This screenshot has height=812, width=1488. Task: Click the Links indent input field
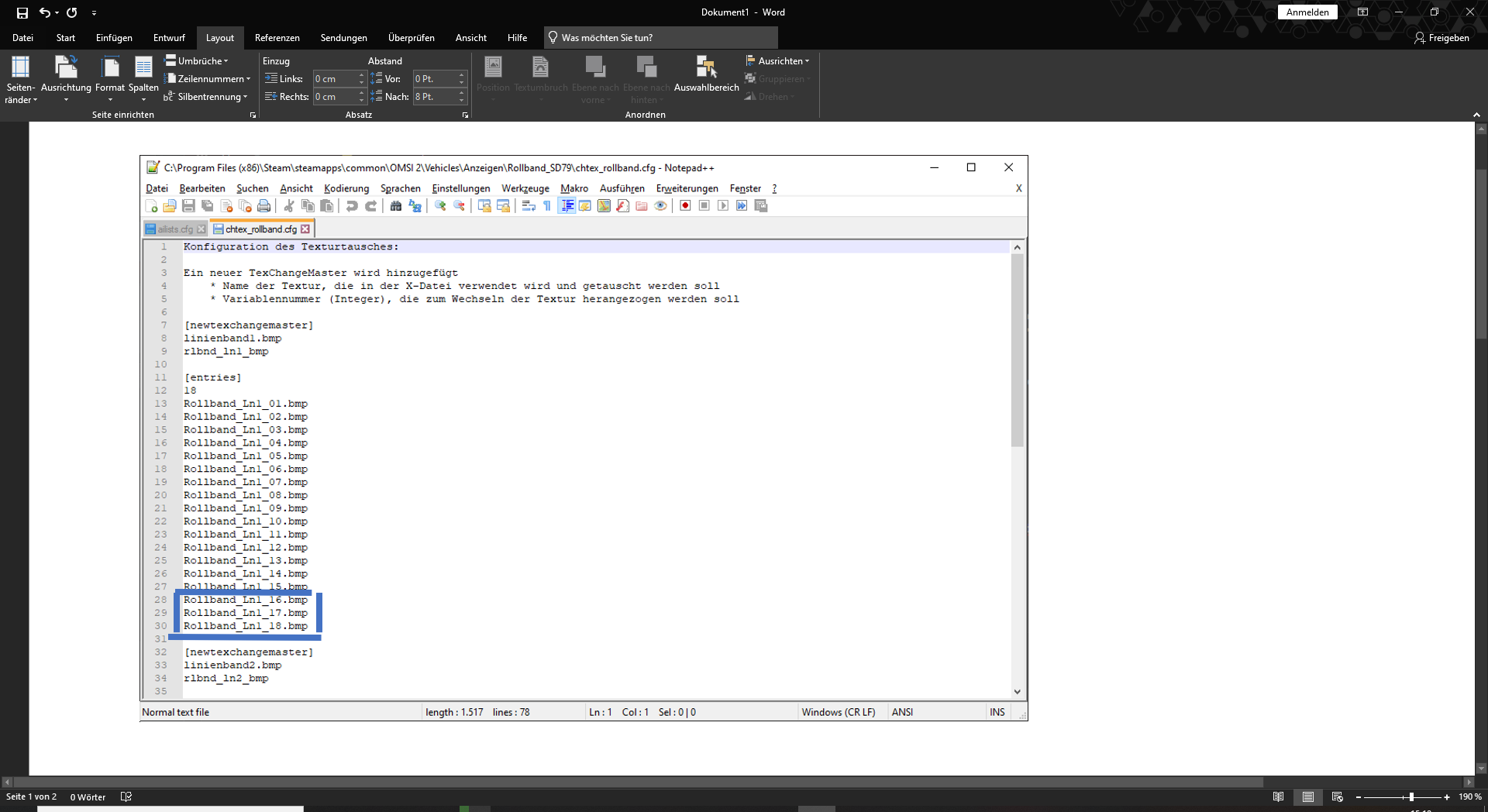coord(334,79)
